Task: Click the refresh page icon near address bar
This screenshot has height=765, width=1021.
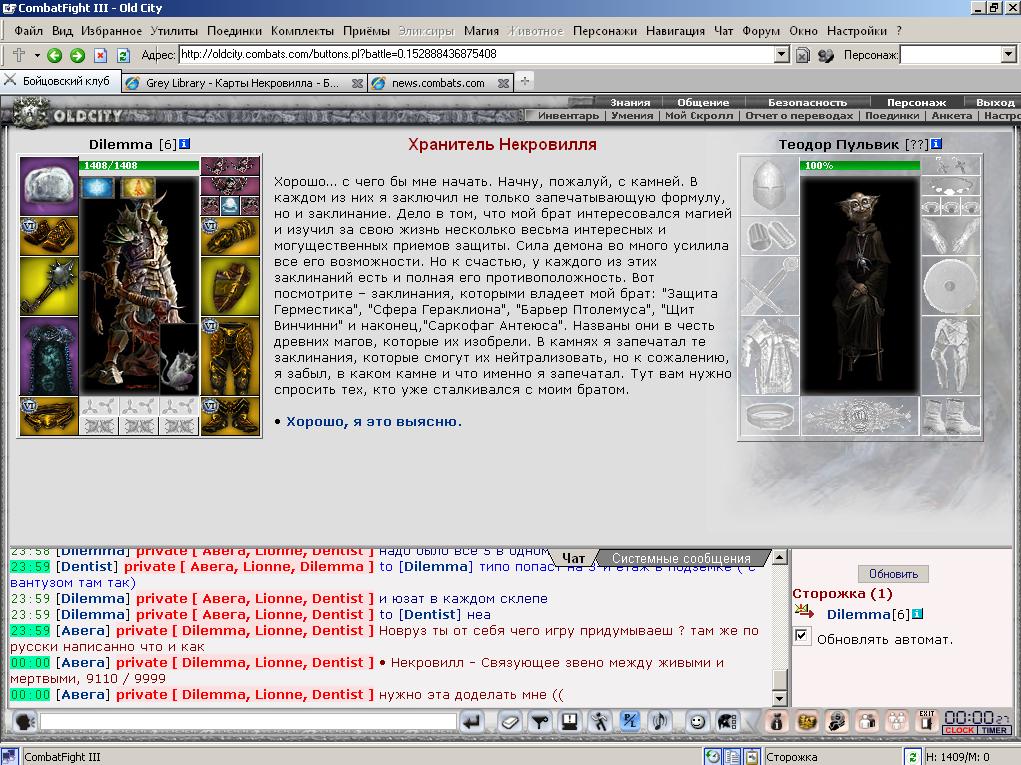Action: [x=123, y=55]
